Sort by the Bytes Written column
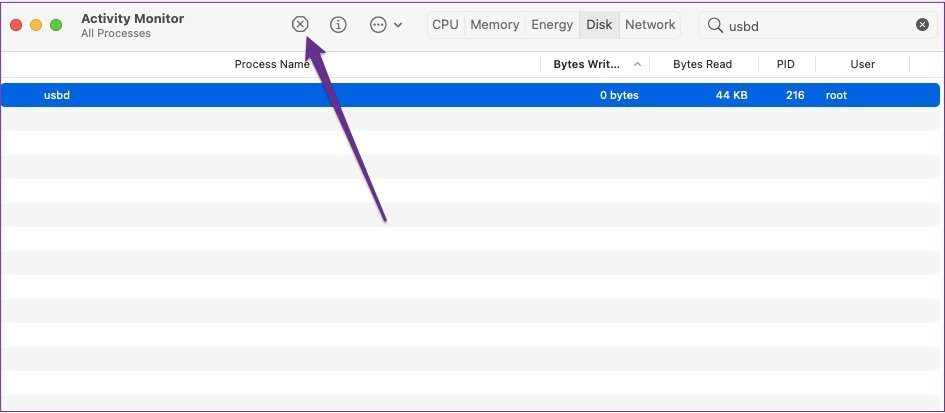The image size is (945, 413). (586, 64)
